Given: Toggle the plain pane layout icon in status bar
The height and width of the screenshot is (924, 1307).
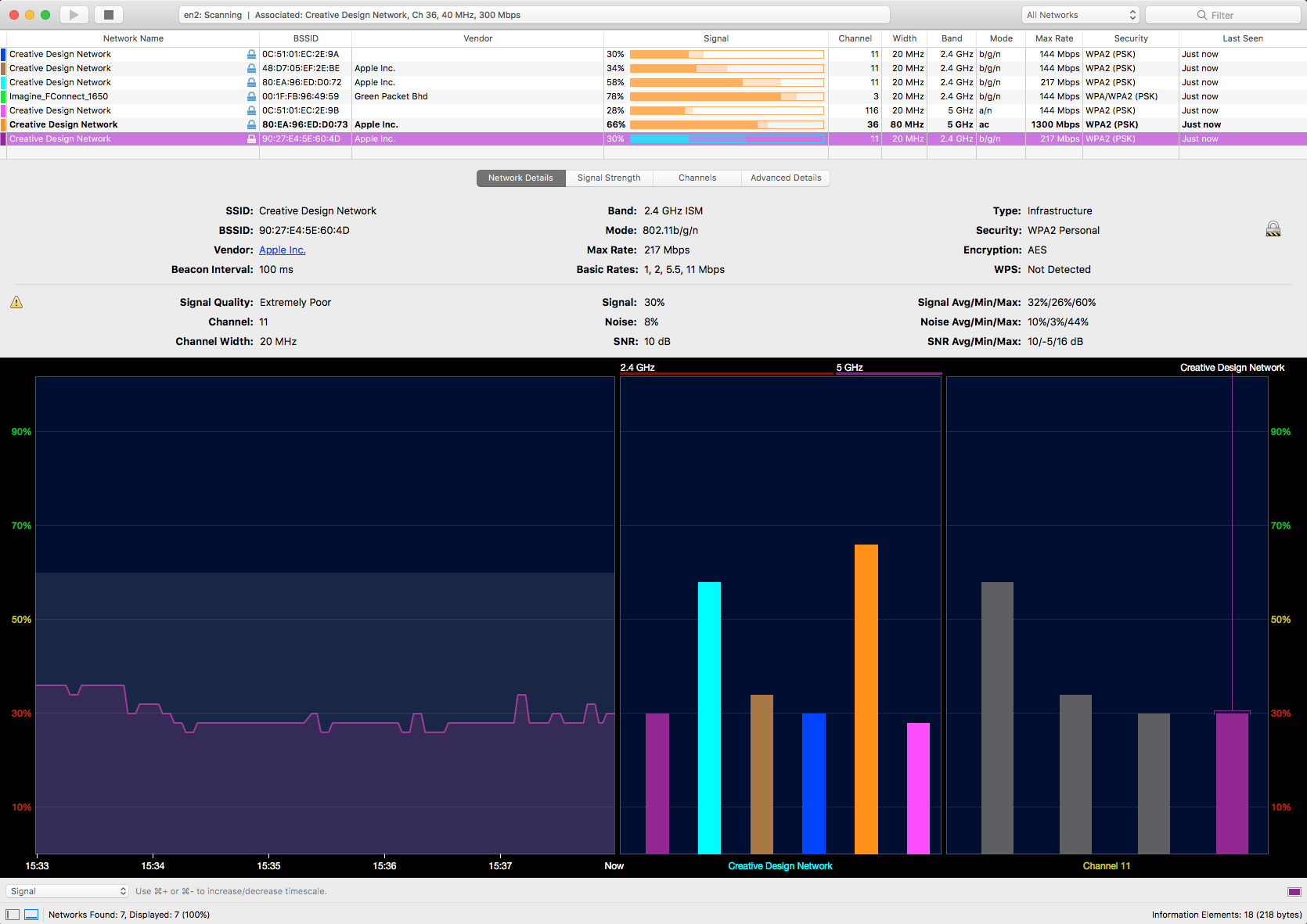Looking at the screenshot, I should click(13, 915).
